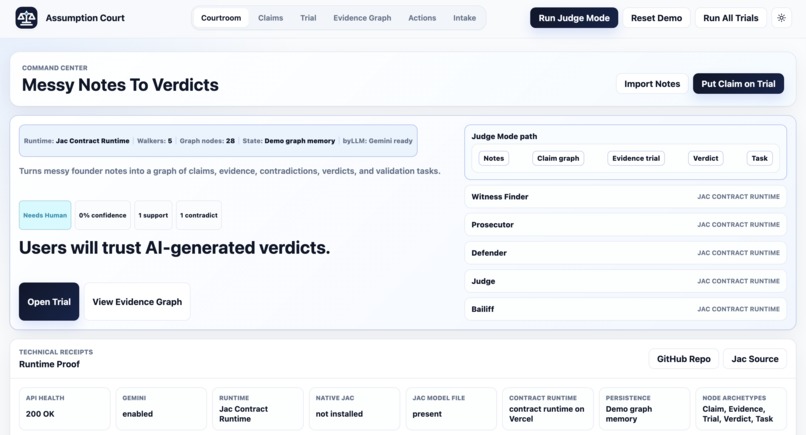Screen dimensions: 806x435
Task: Click the Needs Human status badge
Action: (45, 215)
